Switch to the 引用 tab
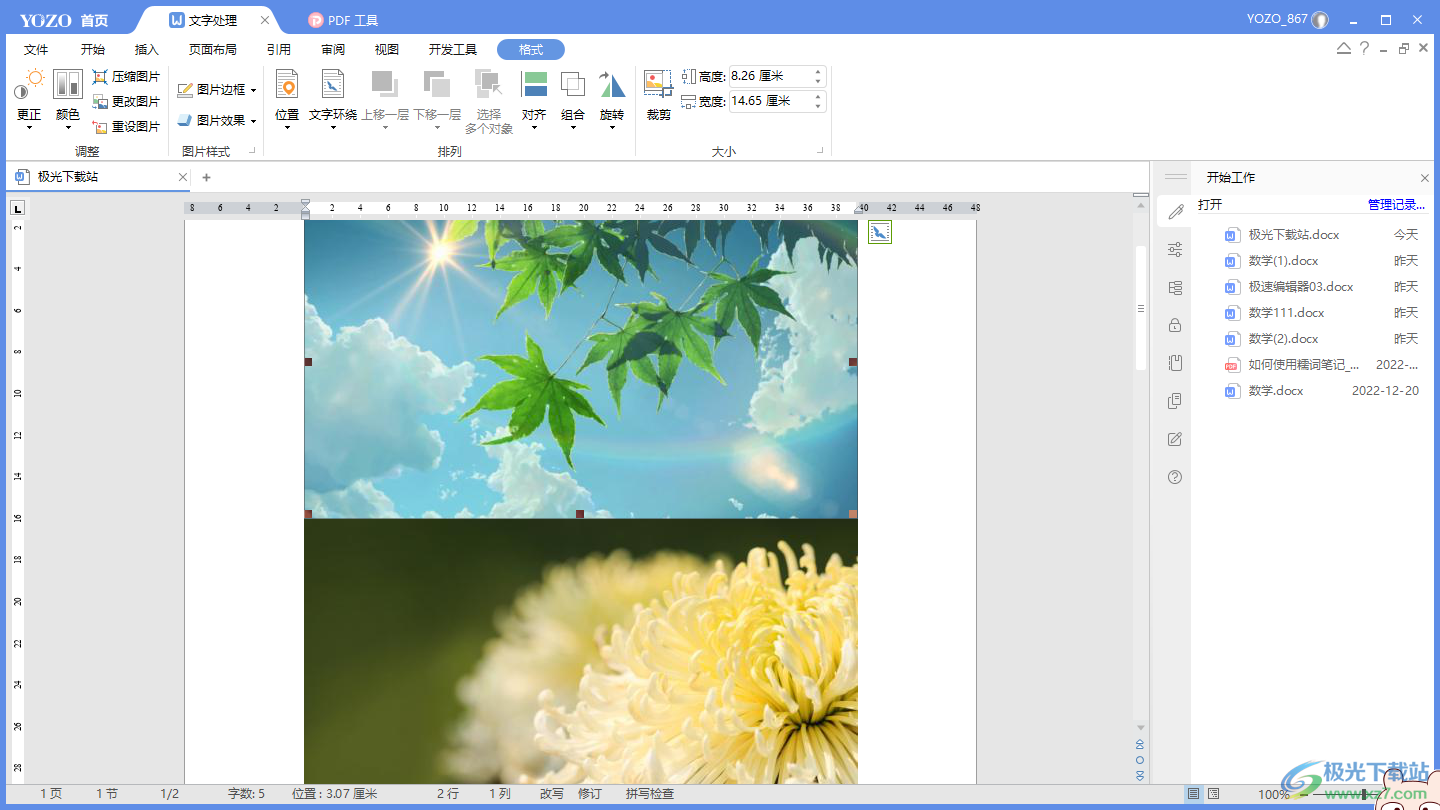This screenshot has width=1440, height=810. point(279,49)
